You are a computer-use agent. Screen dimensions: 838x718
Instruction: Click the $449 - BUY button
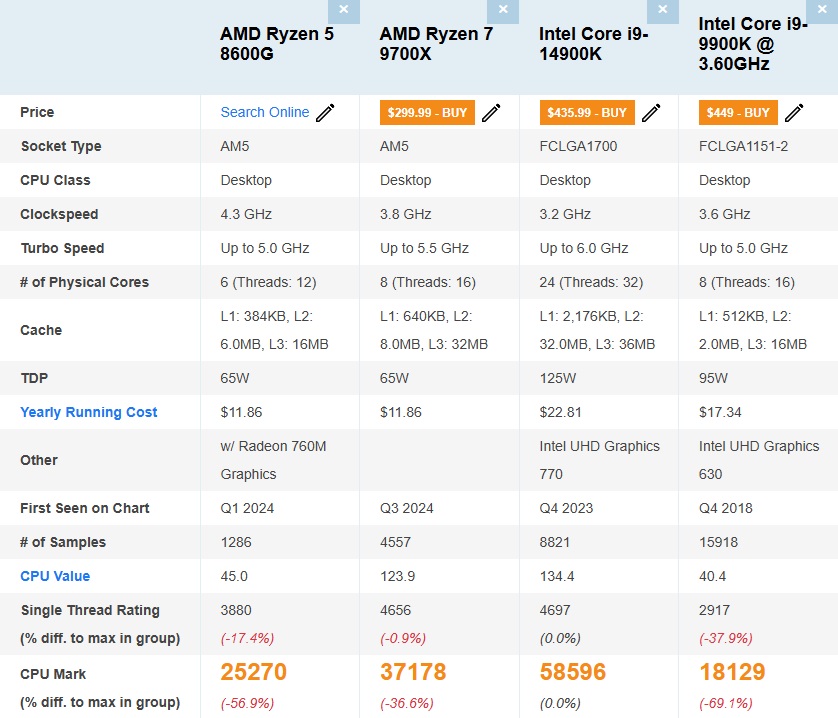[738, 113]
